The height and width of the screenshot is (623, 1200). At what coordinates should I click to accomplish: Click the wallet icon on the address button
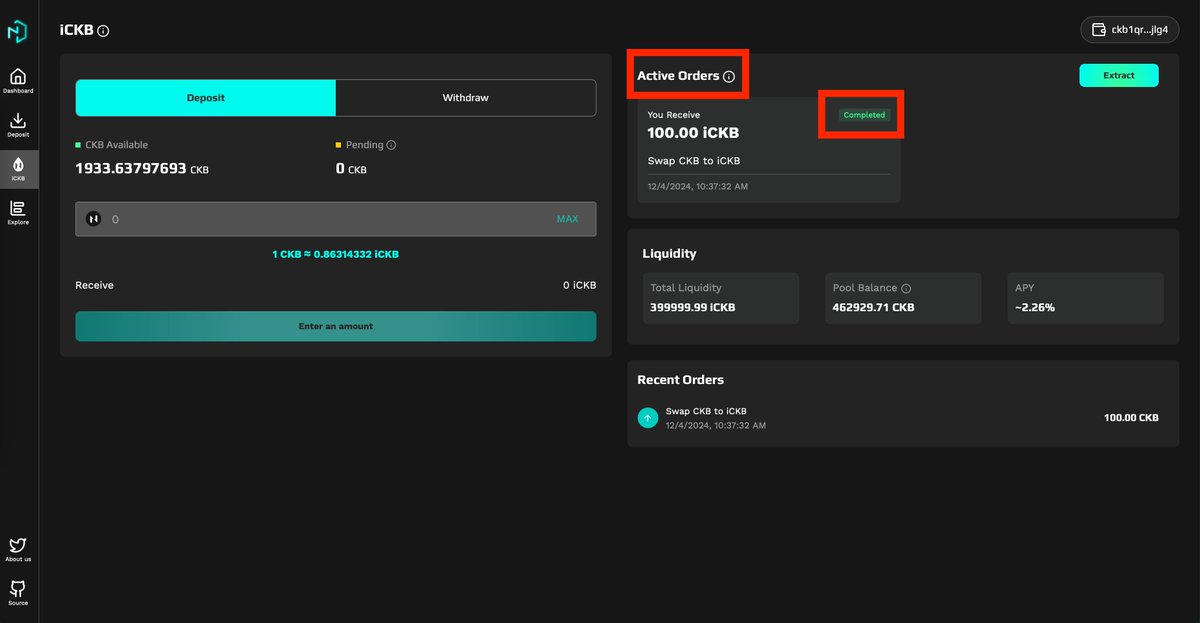click(1099, 29)
